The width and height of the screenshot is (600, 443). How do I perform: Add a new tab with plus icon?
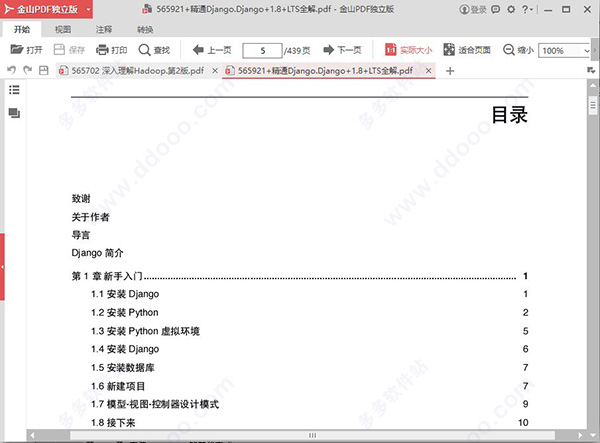click(x=450, y=71)
